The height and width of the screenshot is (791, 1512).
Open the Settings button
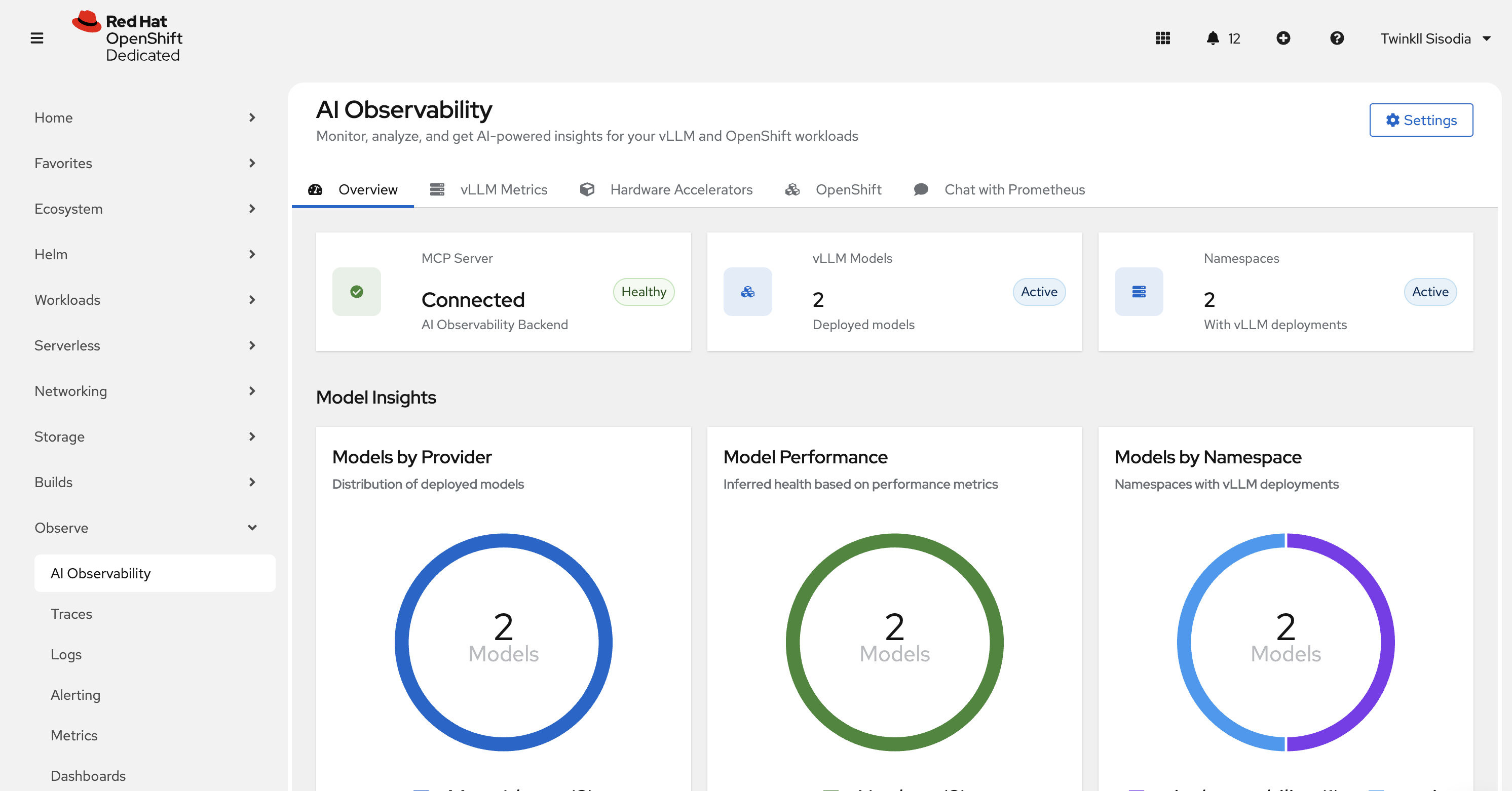click(x=1421, y=120)
